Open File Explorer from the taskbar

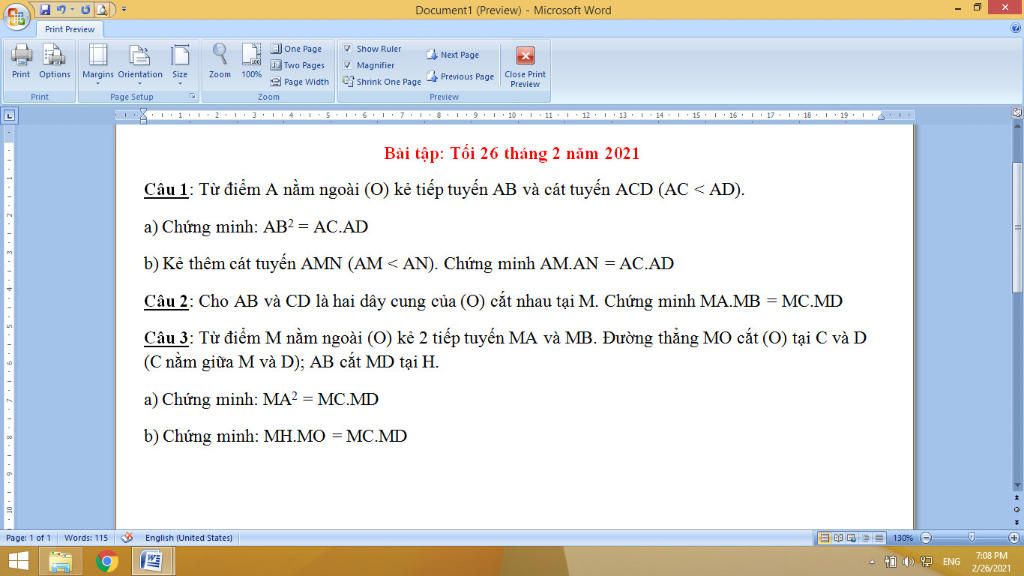[x=61, y=562]
